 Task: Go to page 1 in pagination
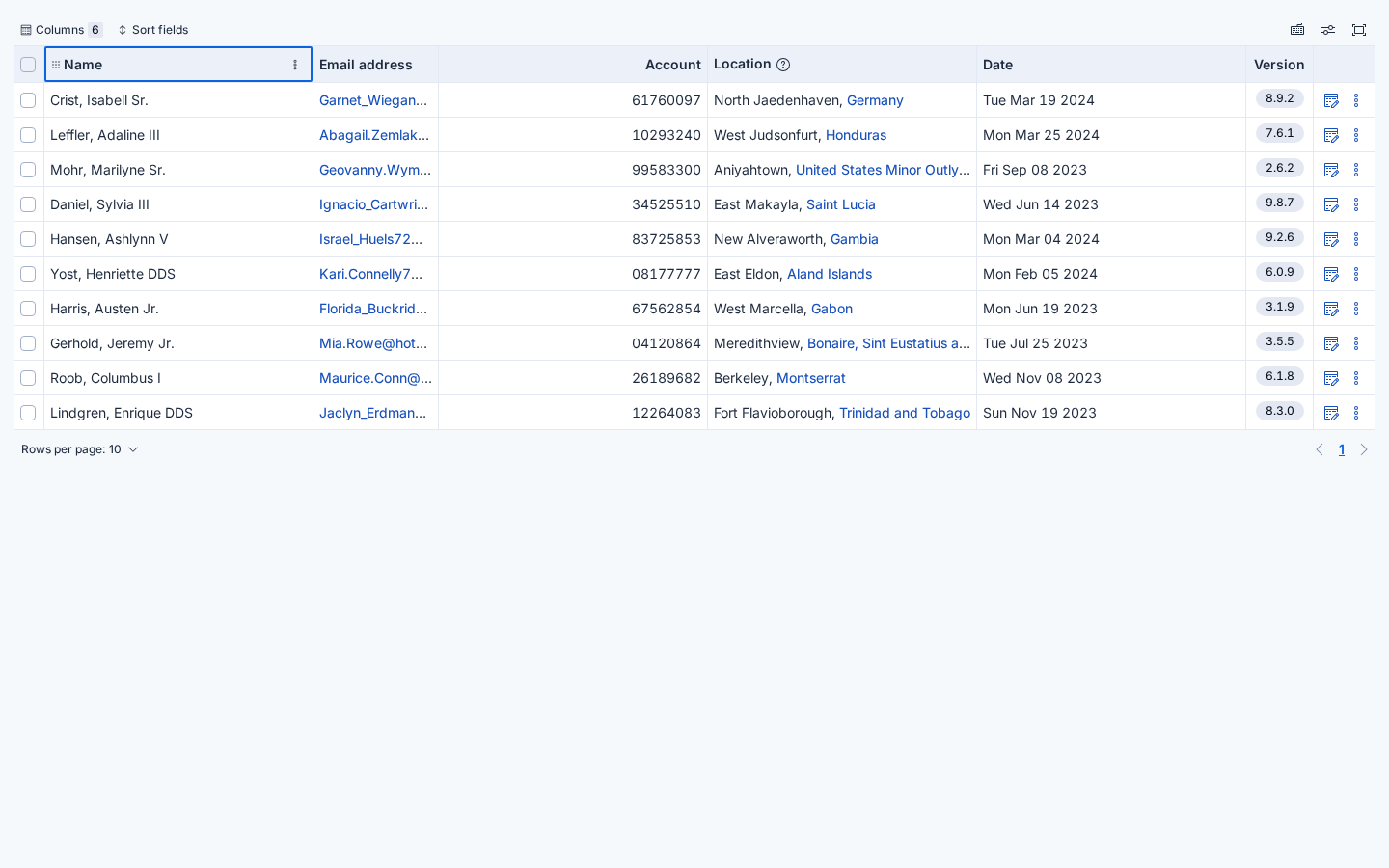coord(1342,449)
